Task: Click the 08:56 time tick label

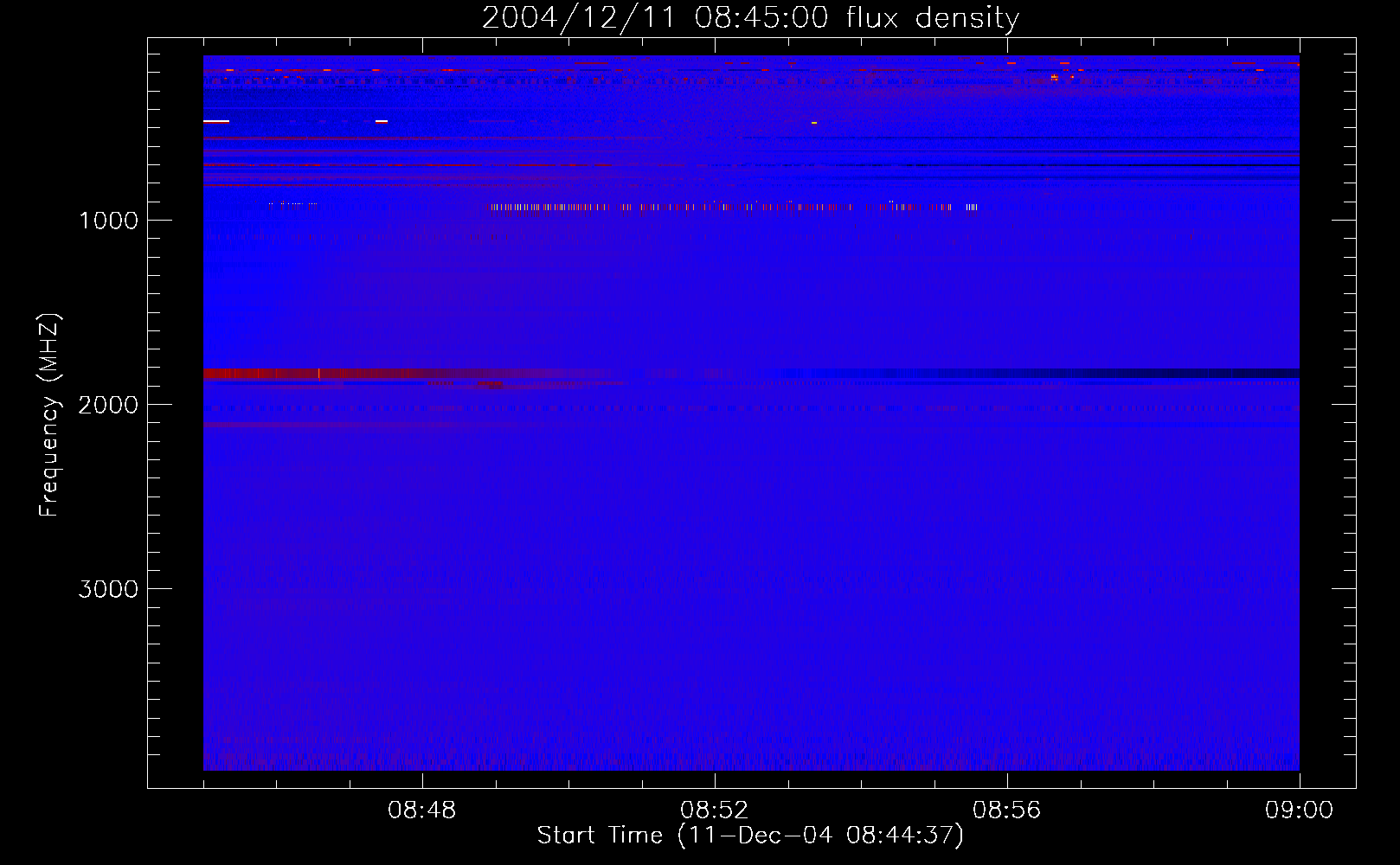Action: [x=1007, y=811]
